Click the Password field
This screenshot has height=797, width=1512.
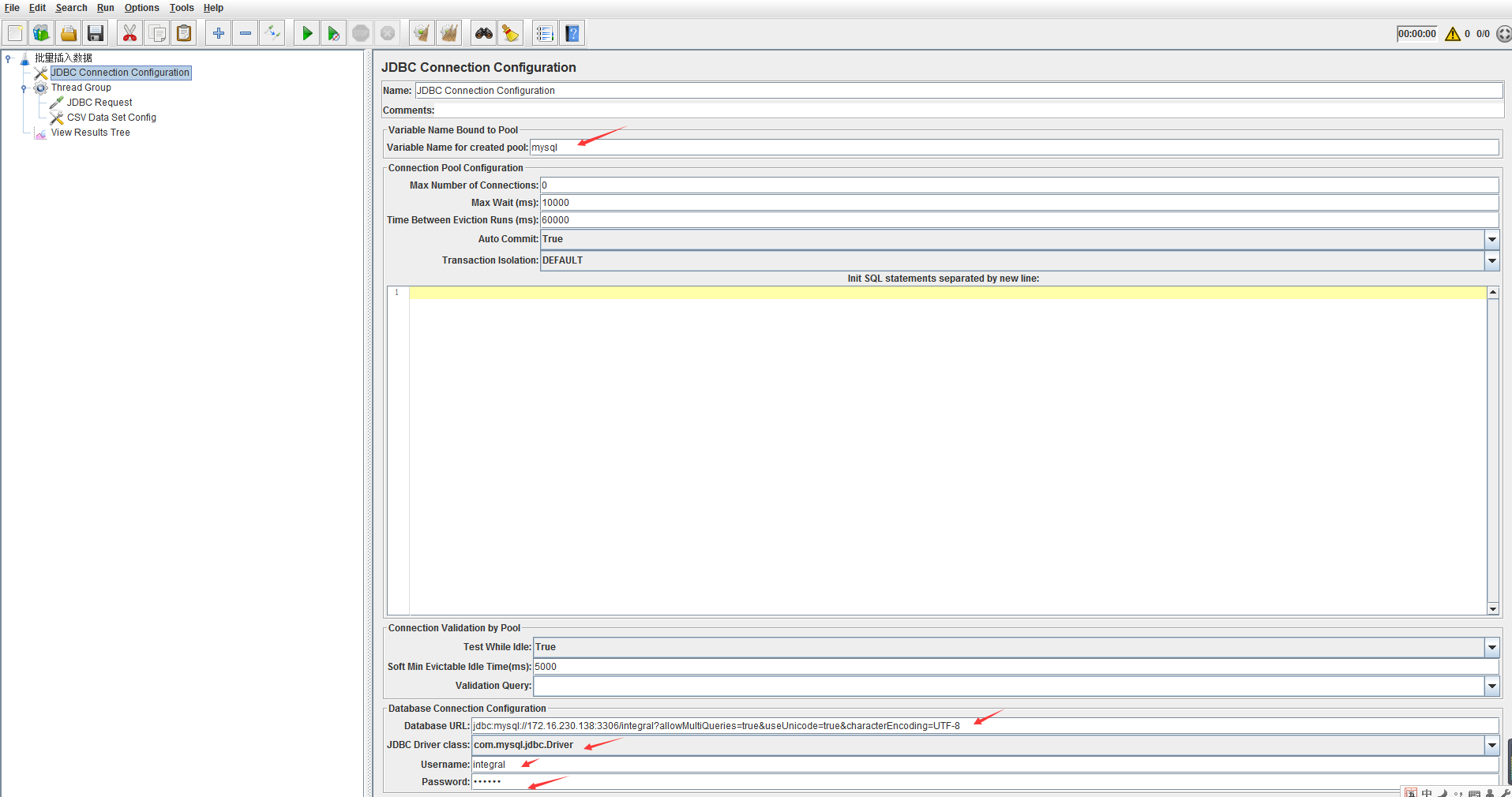pos(985,782)
